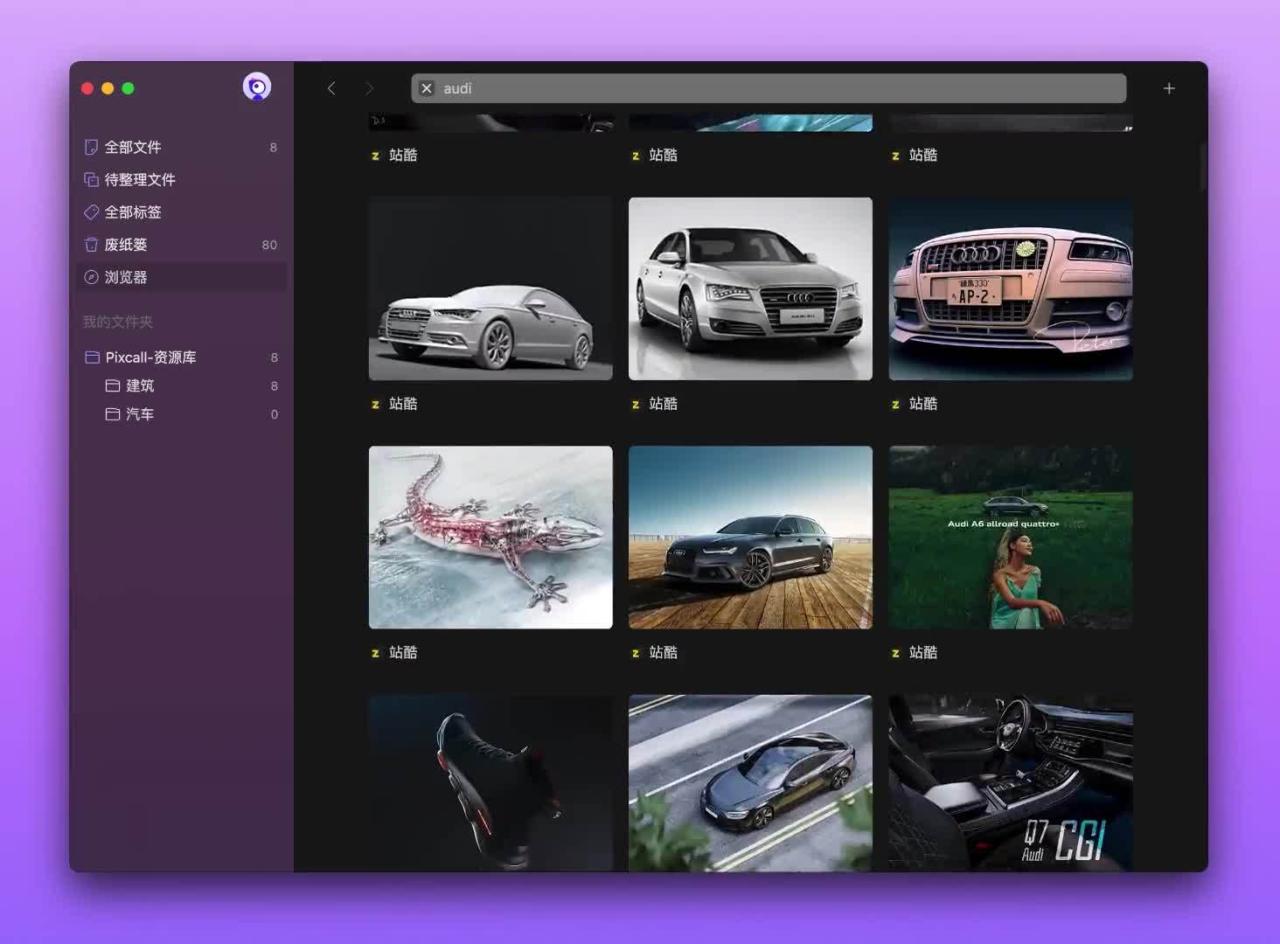The width and height of the screenshot is (1280, 944).
Task: Go back with the left arrow
Action: (332, 89)
